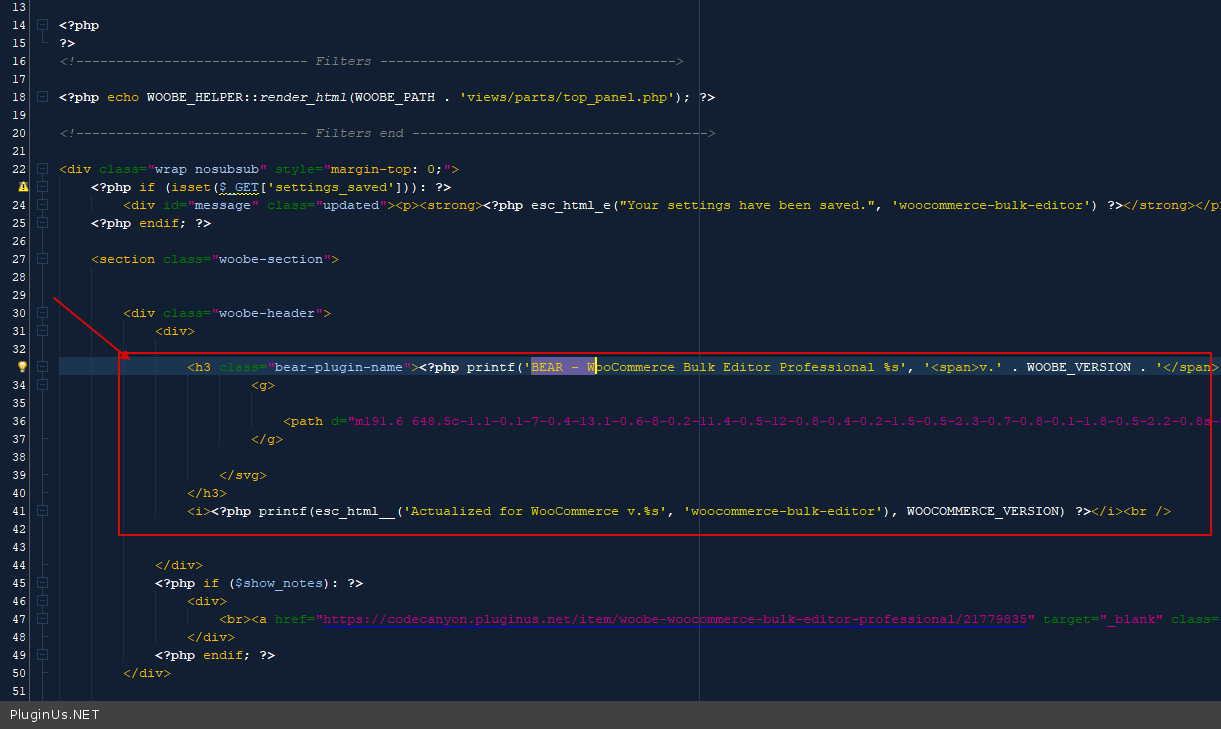The height and width of the screenshot is (729, 1221).
Task: Collapse the fold marker on line 18
Action: tap(42, 97)
